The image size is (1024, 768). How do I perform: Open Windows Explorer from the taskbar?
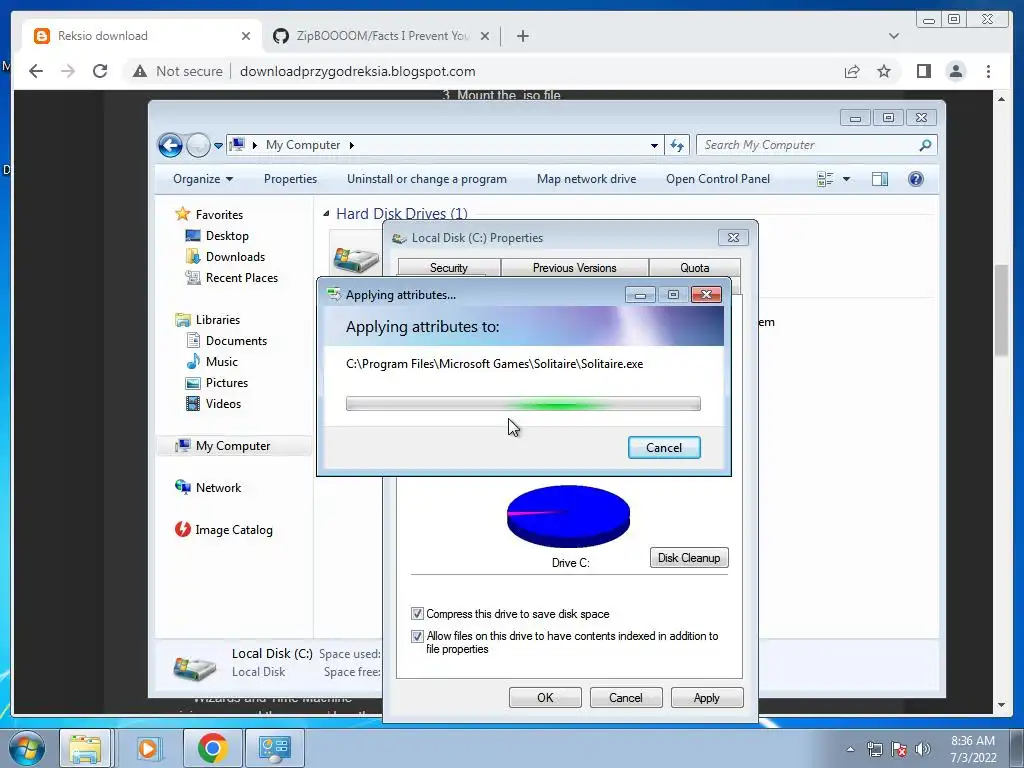(x=86, y=748)
